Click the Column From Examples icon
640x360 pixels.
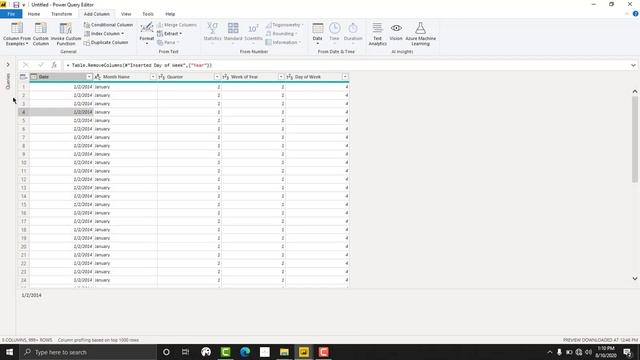[x=17, y=29]
